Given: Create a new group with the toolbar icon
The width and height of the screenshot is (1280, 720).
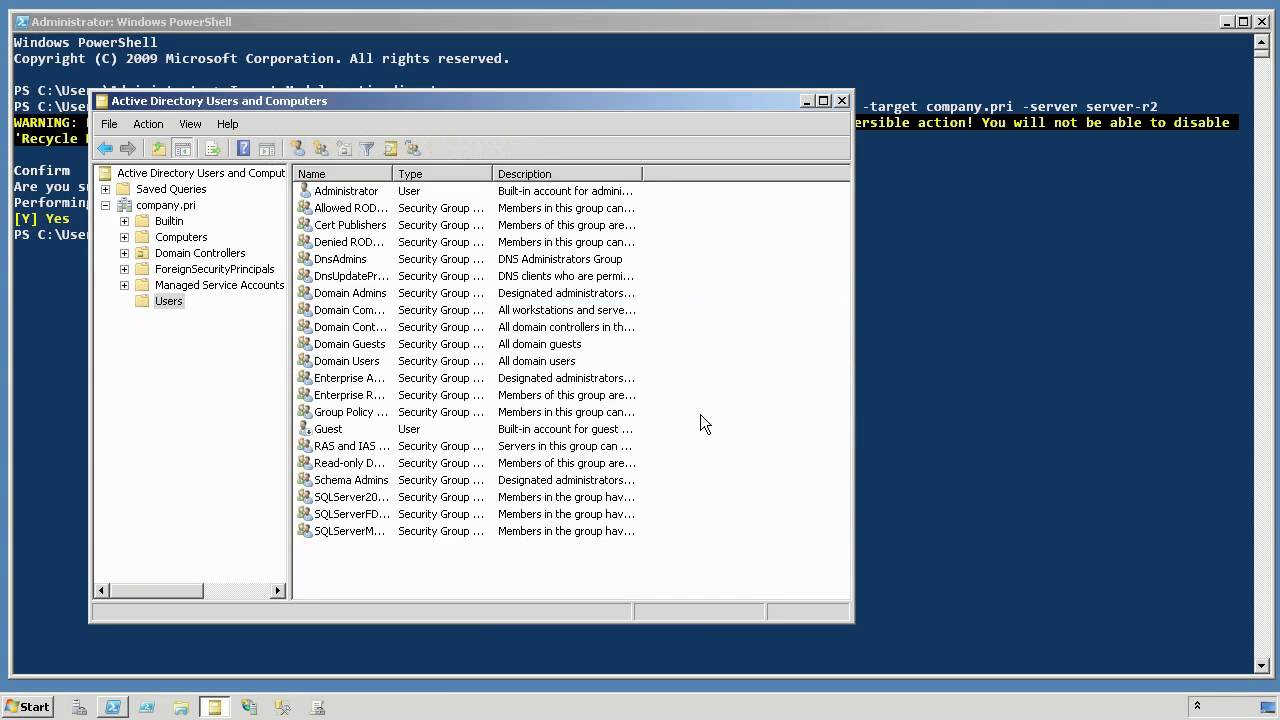Looking at the screenshot, I should (x=321, y=149).
